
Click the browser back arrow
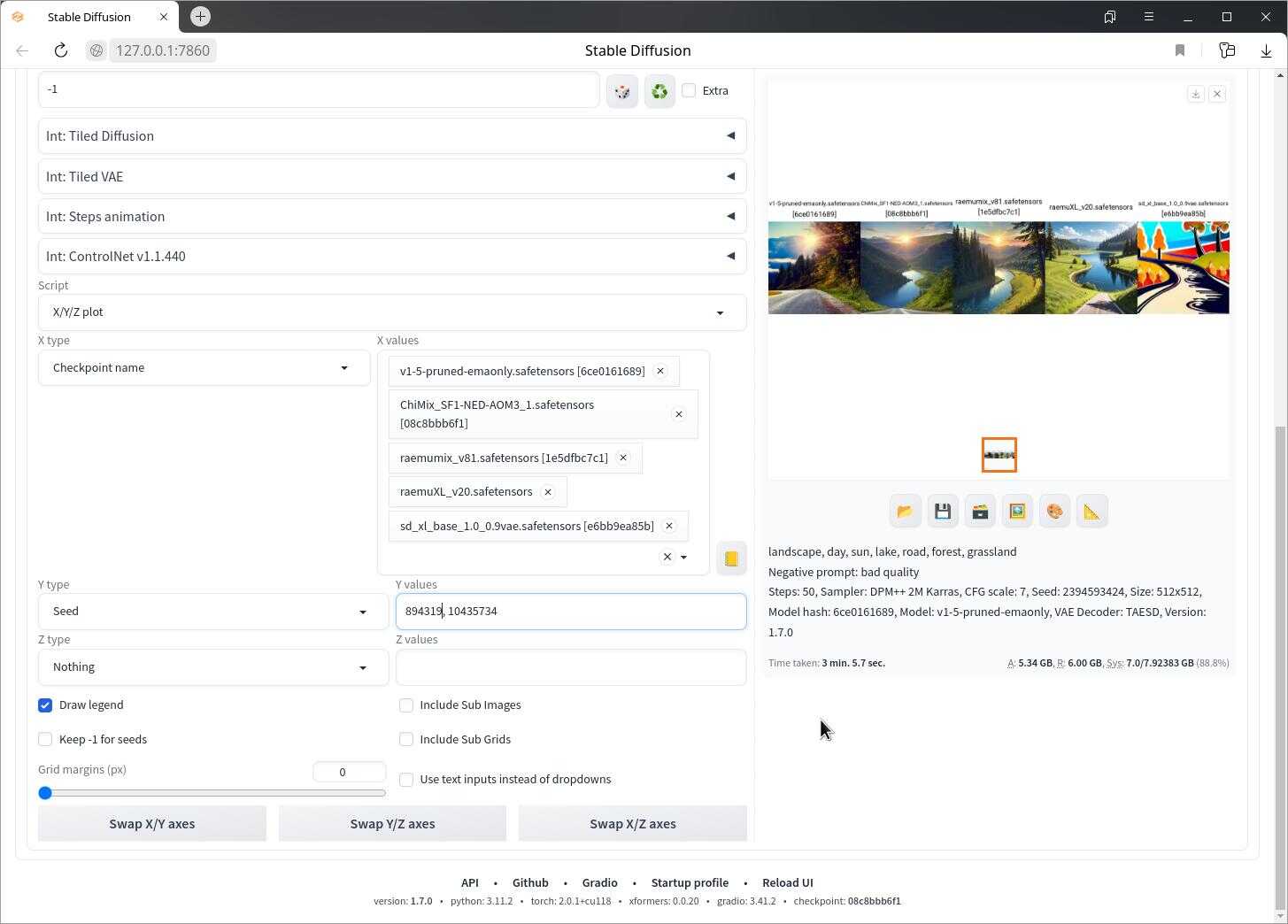pos(22,50)
